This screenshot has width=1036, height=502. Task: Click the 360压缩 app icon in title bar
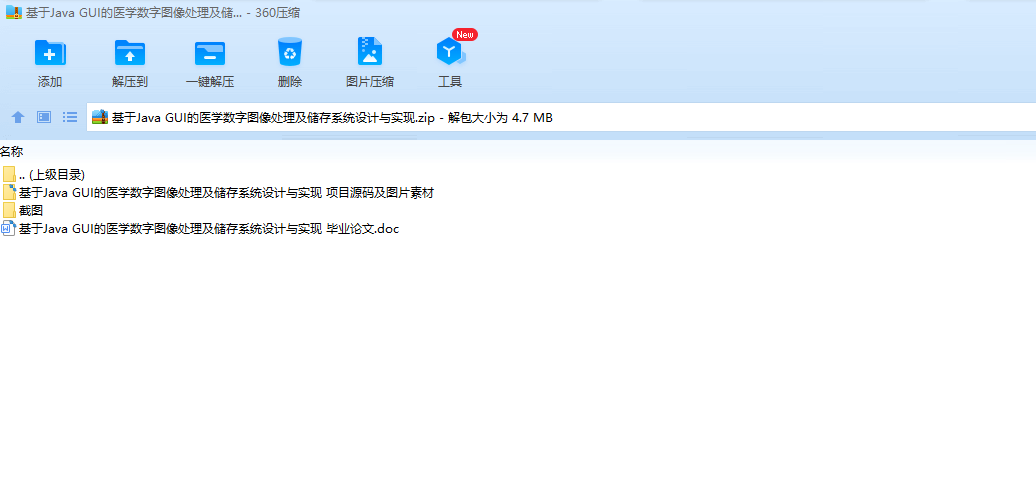(14, 13)
